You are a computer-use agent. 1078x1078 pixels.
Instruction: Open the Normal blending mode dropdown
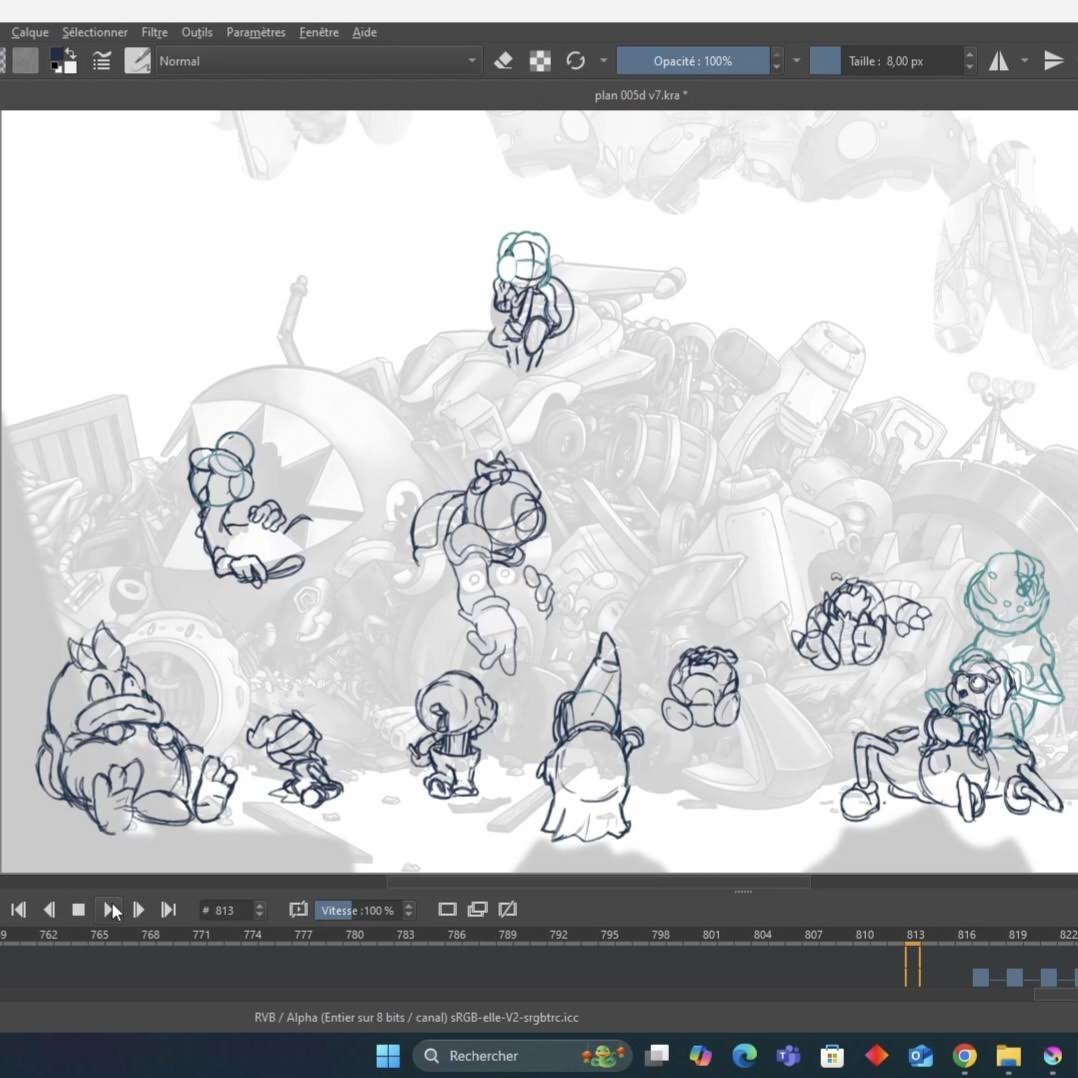click(x=317, y=61)
